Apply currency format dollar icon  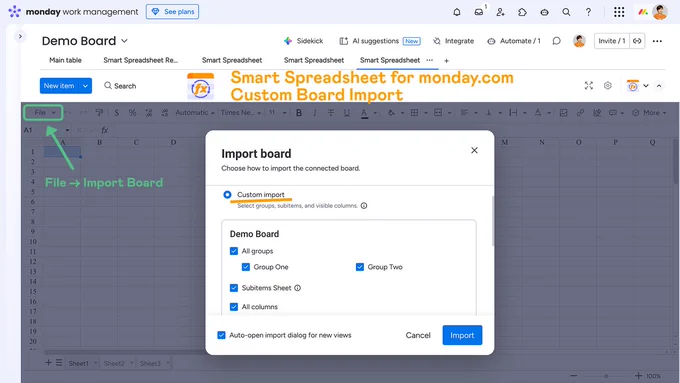point(117,113)
